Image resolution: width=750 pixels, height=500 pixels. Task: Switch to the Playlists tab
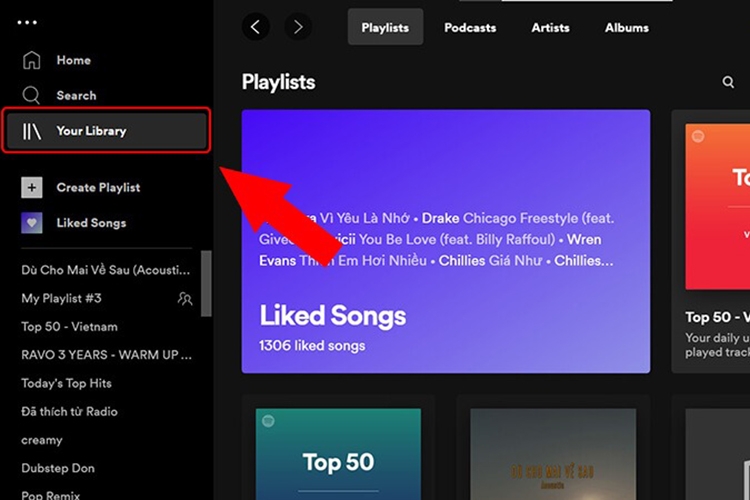[385, 27]
